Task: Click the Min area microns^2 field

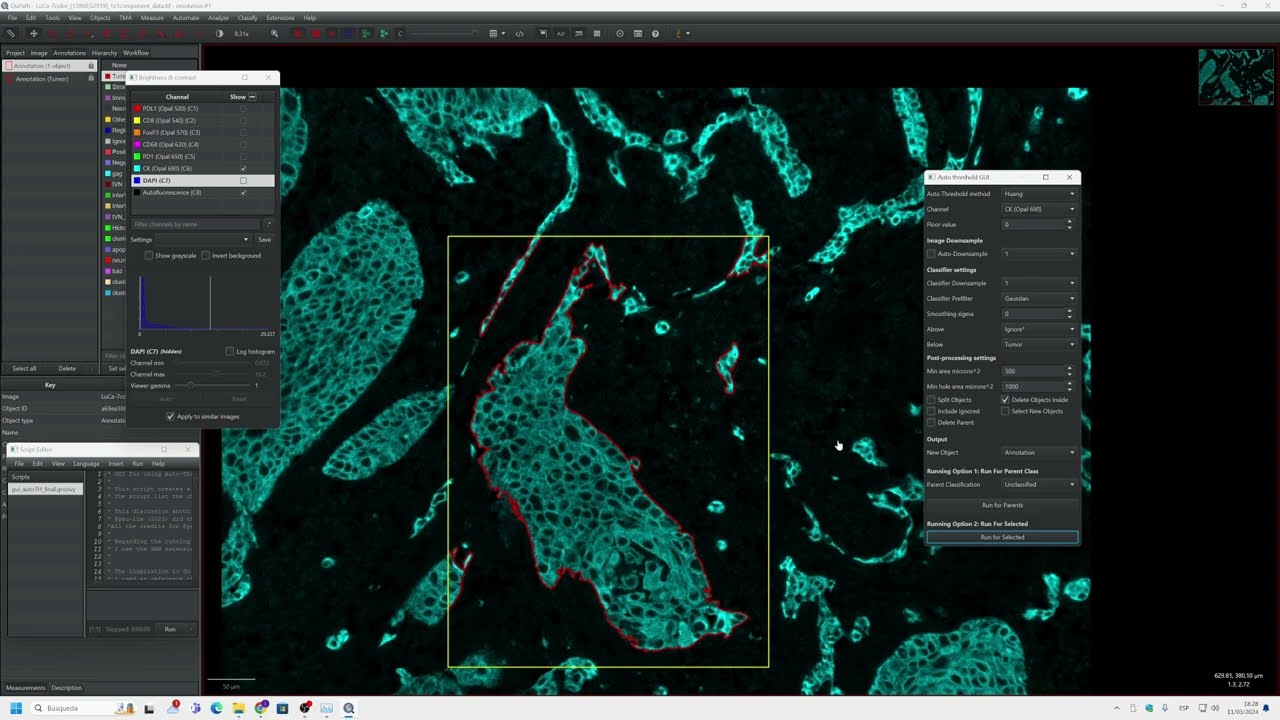Action: (x=1035, y=371)
